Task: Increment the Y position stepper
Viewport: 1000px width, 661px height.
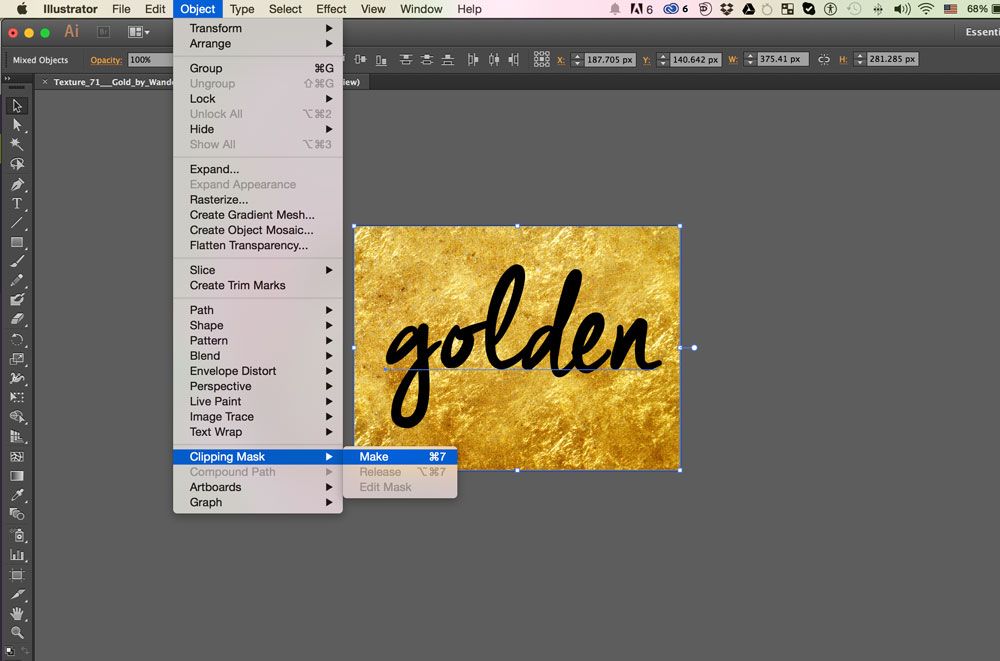Action: [663, 56]
